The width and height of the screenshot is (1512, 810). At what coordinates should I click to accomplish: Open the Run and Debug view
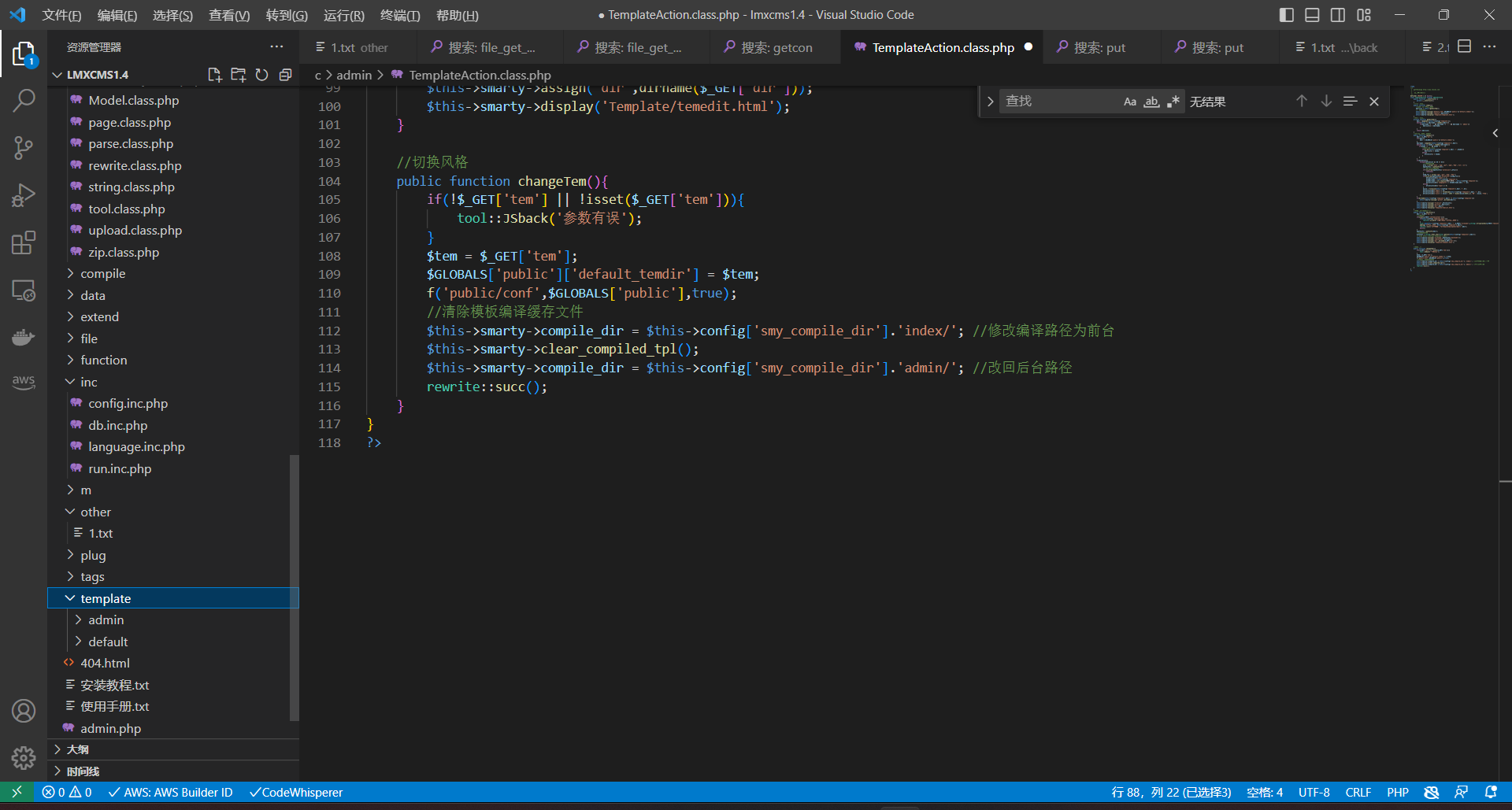pyautogui.click(x=24, y=194)
